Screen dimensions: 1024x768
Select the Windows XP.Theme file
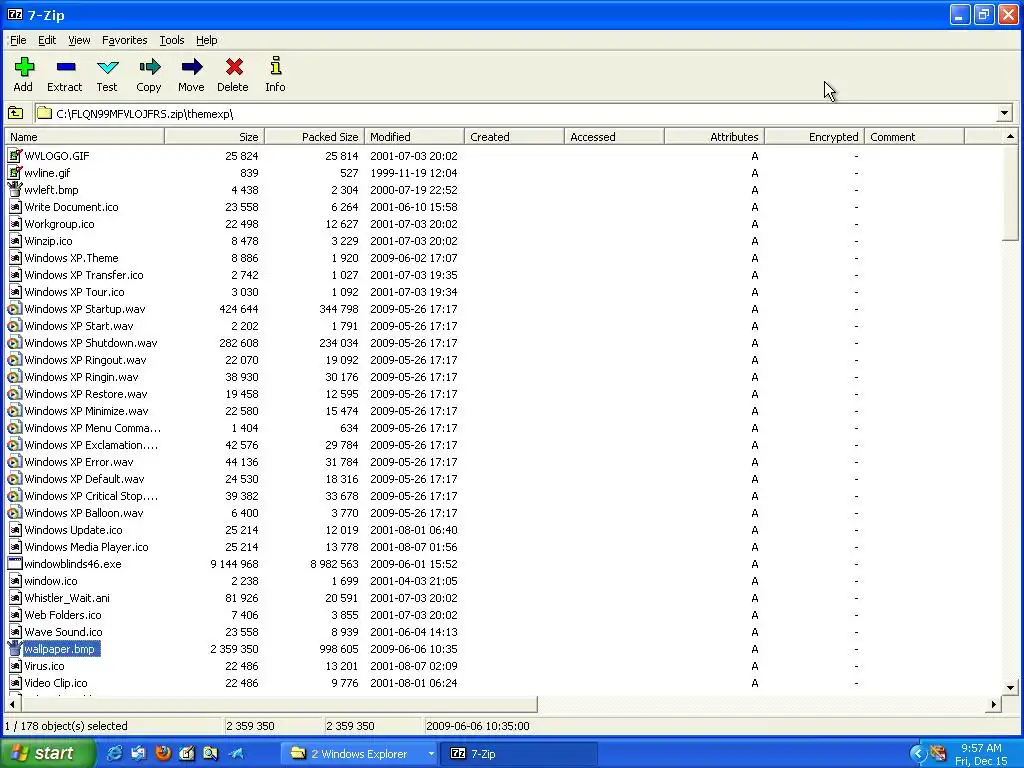point(71,258)
